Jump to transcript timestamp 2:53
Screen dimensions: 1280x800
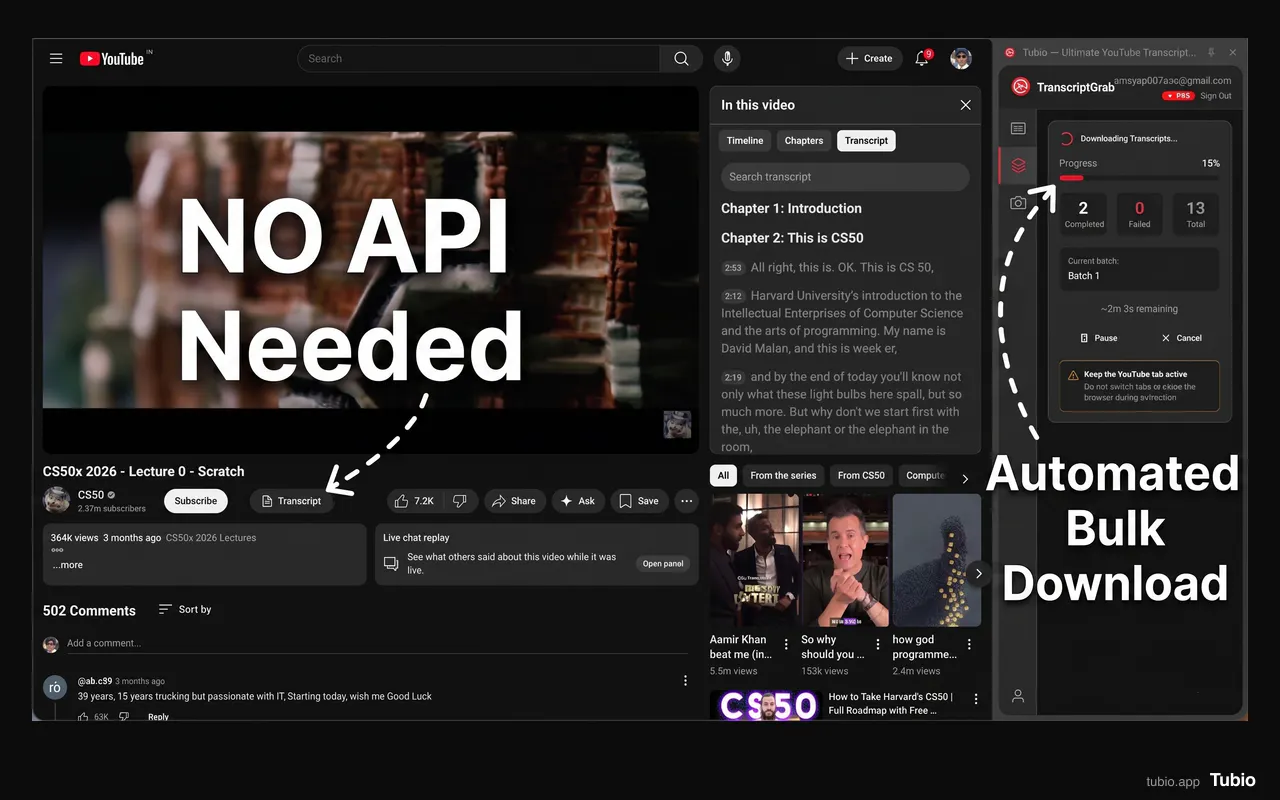click(x=733, y=268)
